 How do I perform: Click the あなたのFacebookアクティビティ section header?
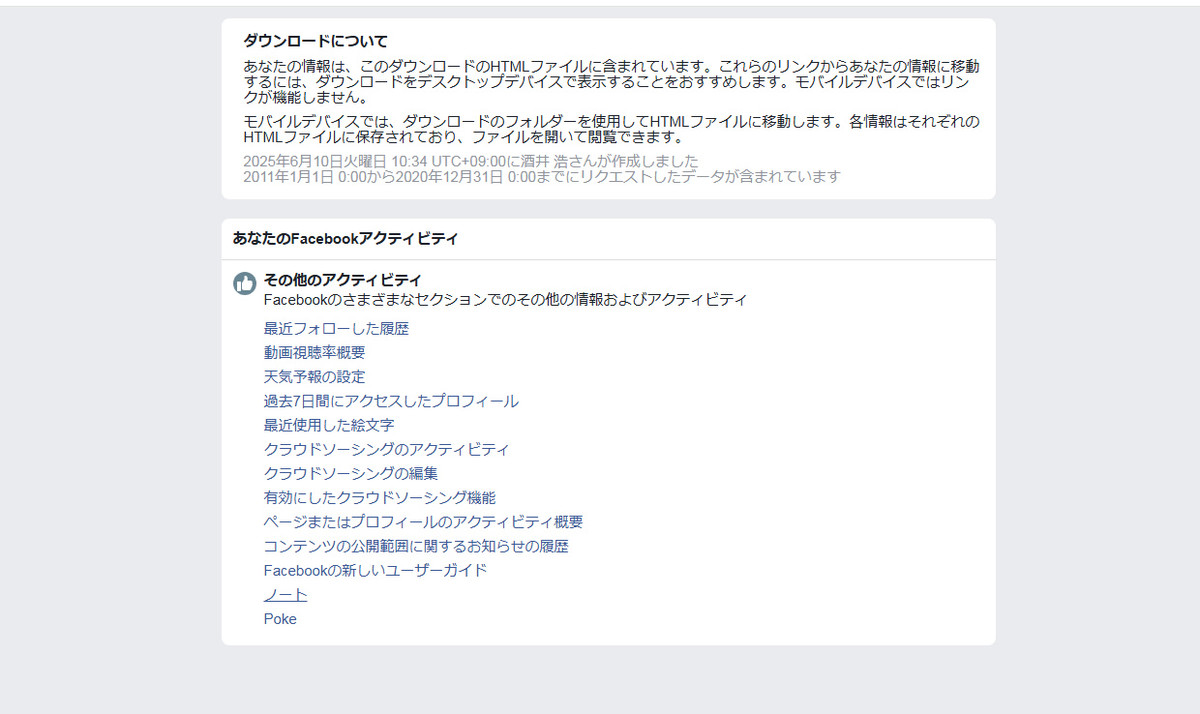click(345, 238)
